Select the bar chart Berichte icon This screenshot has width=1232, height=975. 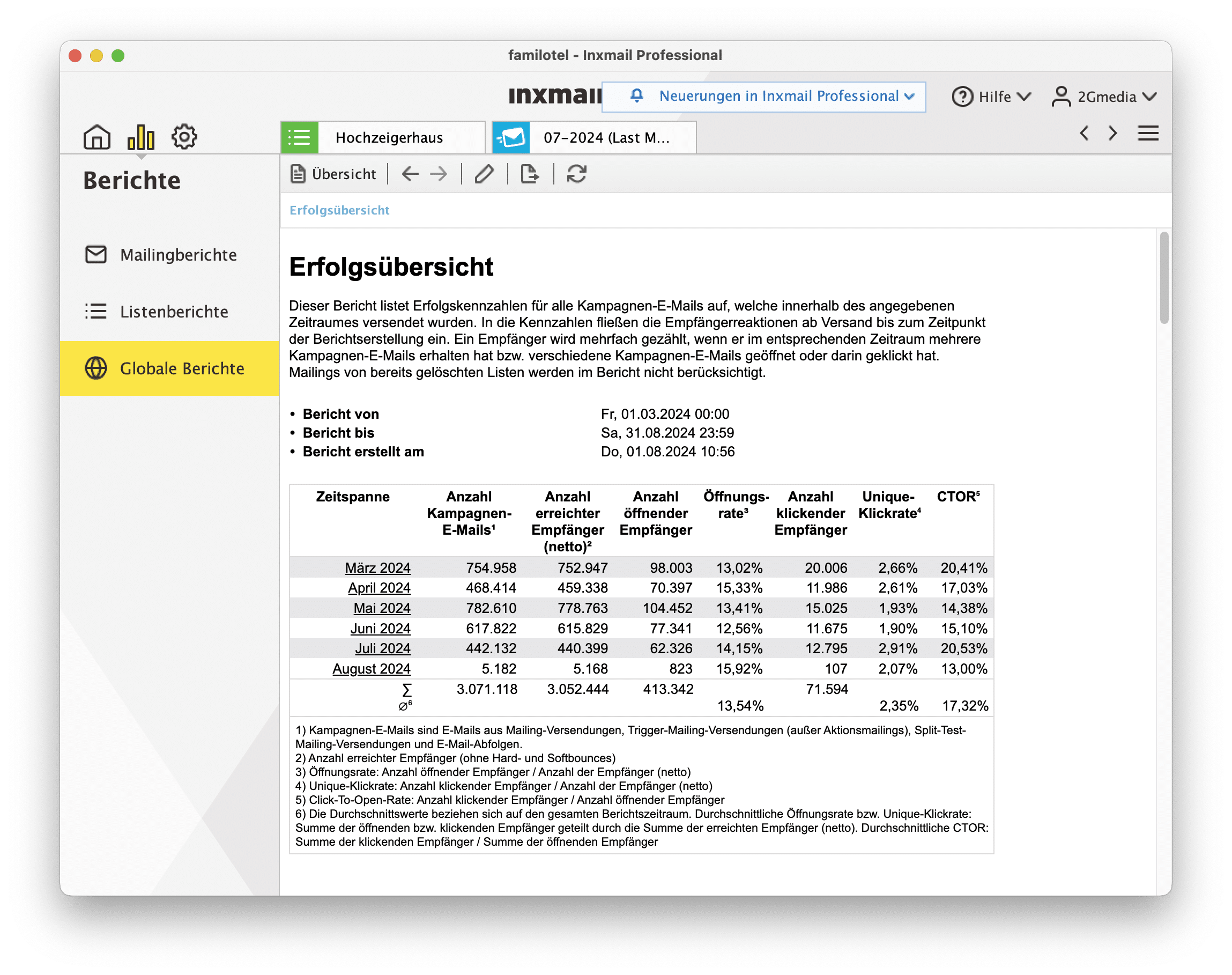[x=141, y=136]
